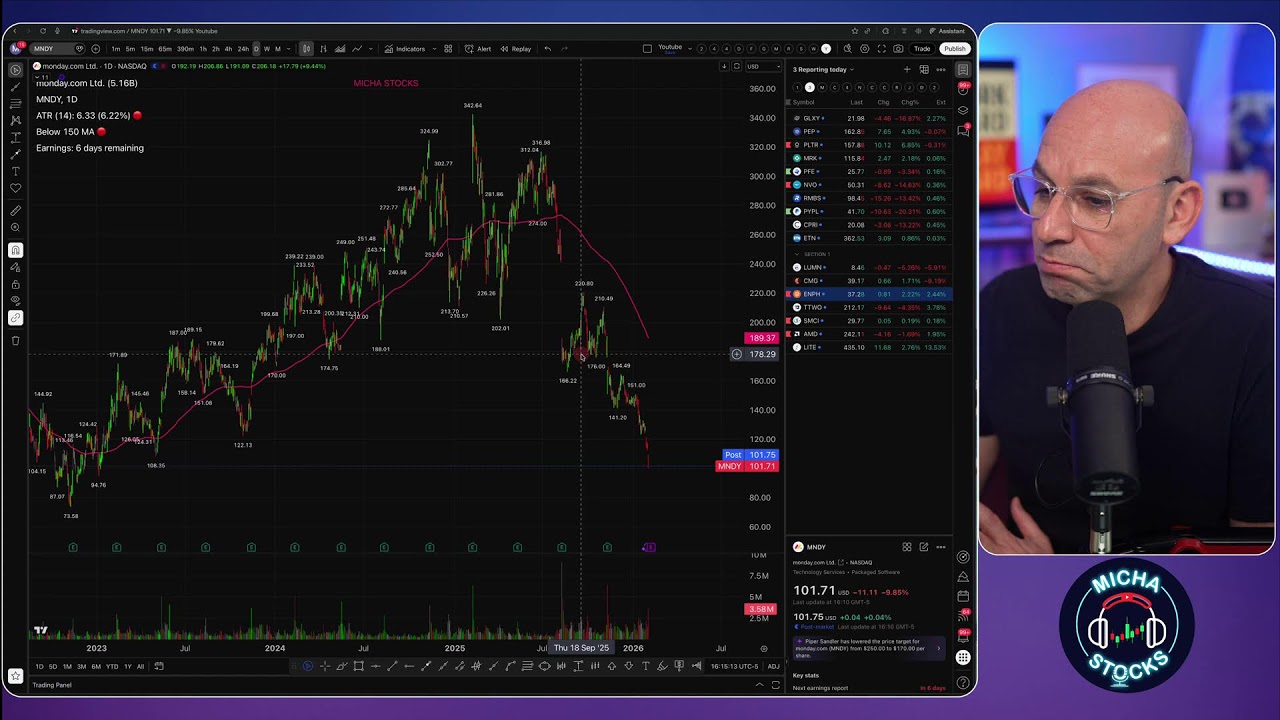Sort watchlist by Last column
Image resolution: width=1280 pixels, height=720 pixels.
pos(856,102)
